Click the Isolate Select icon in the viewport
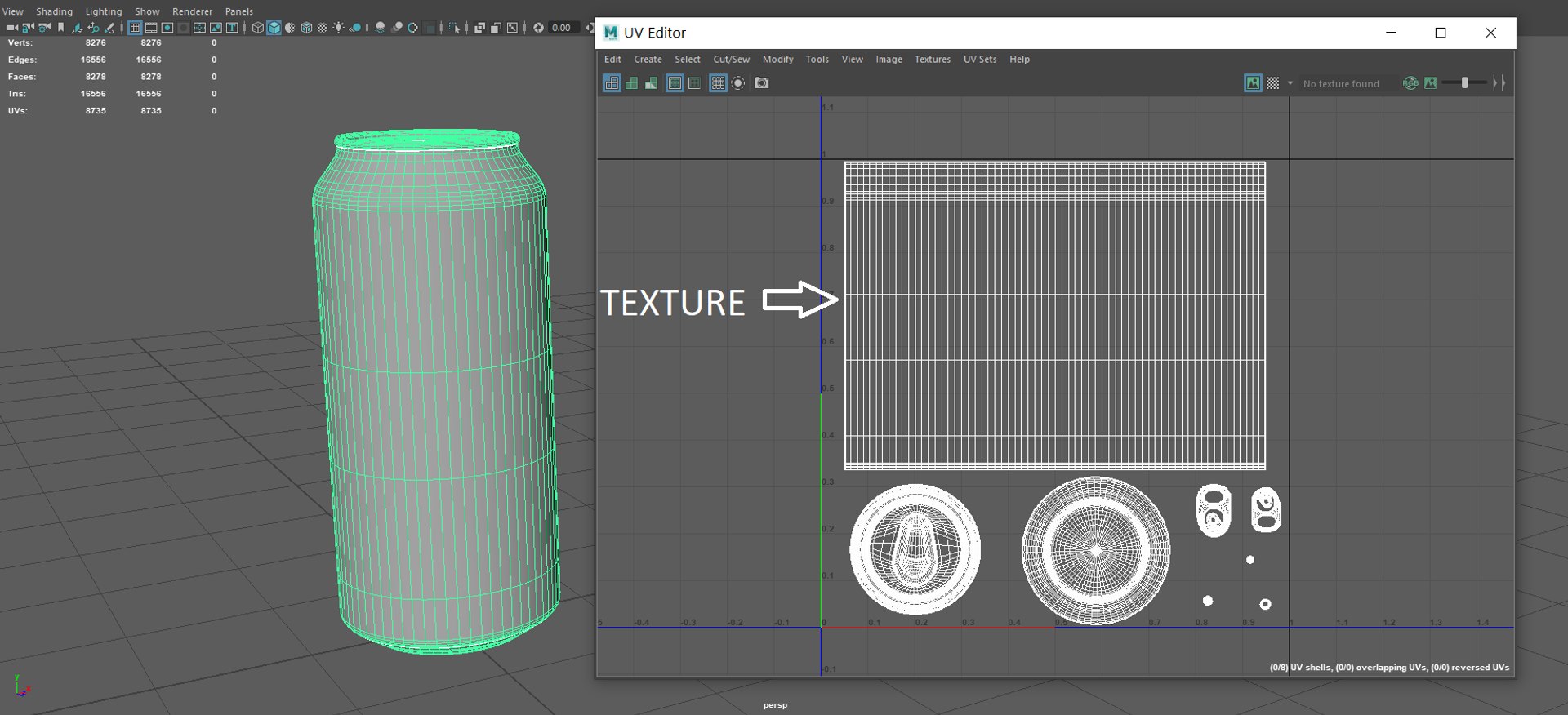This screenshot has width=1568, height=715. [x=455, y=28]
